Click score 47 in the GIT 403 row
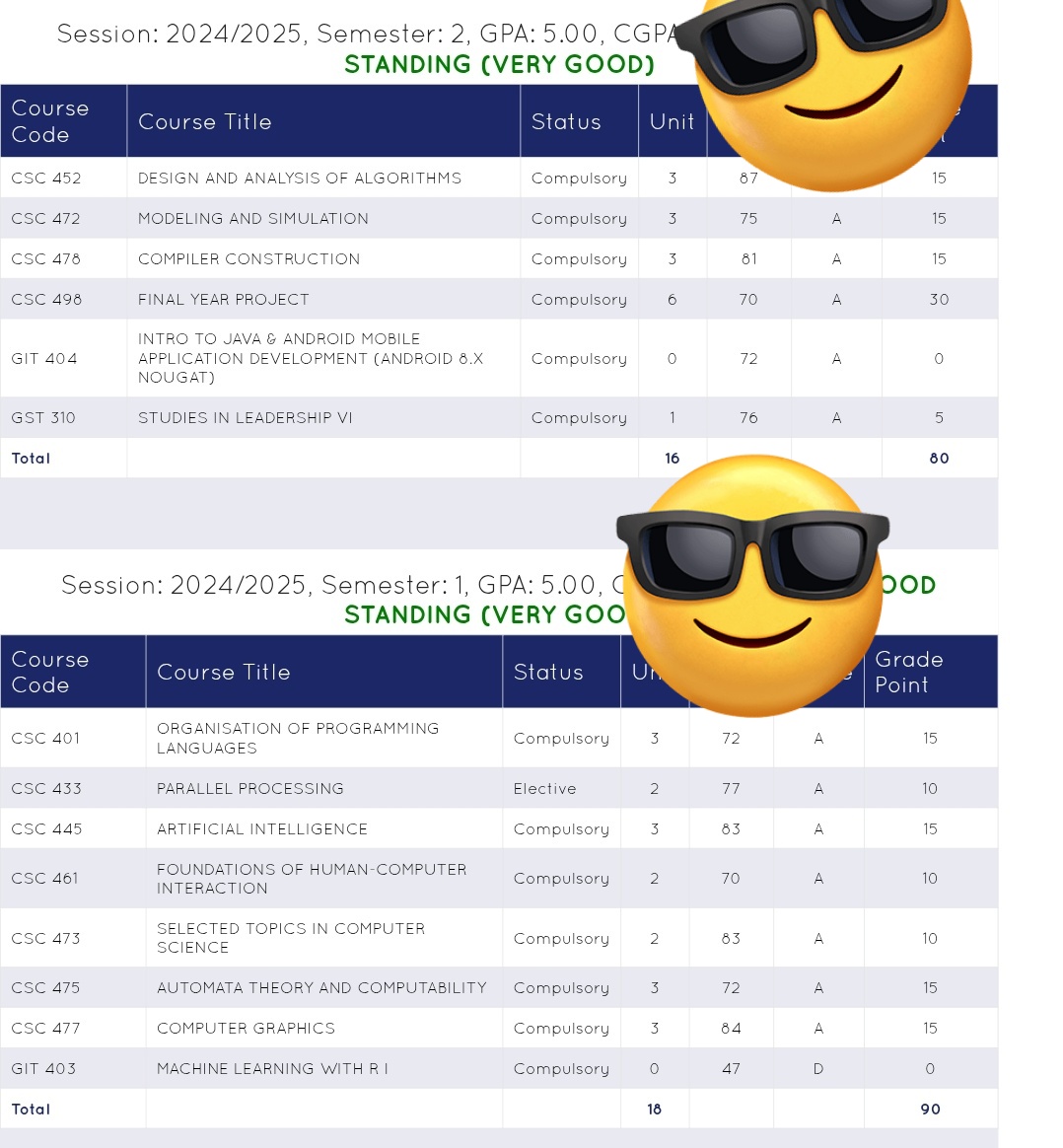 click(731, 1067)
